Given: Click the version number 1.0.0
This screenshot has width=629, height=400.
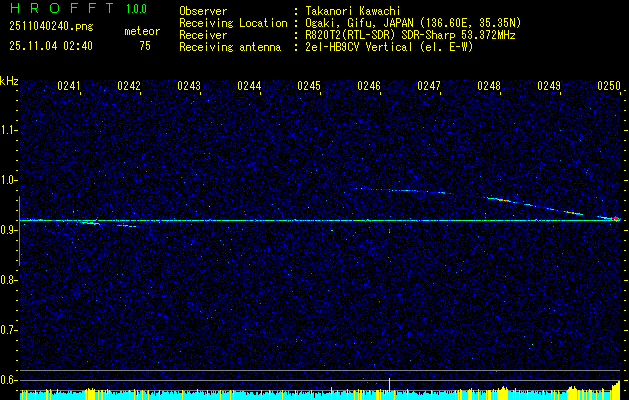Looking at the screenshot, I should pos(136,8).
